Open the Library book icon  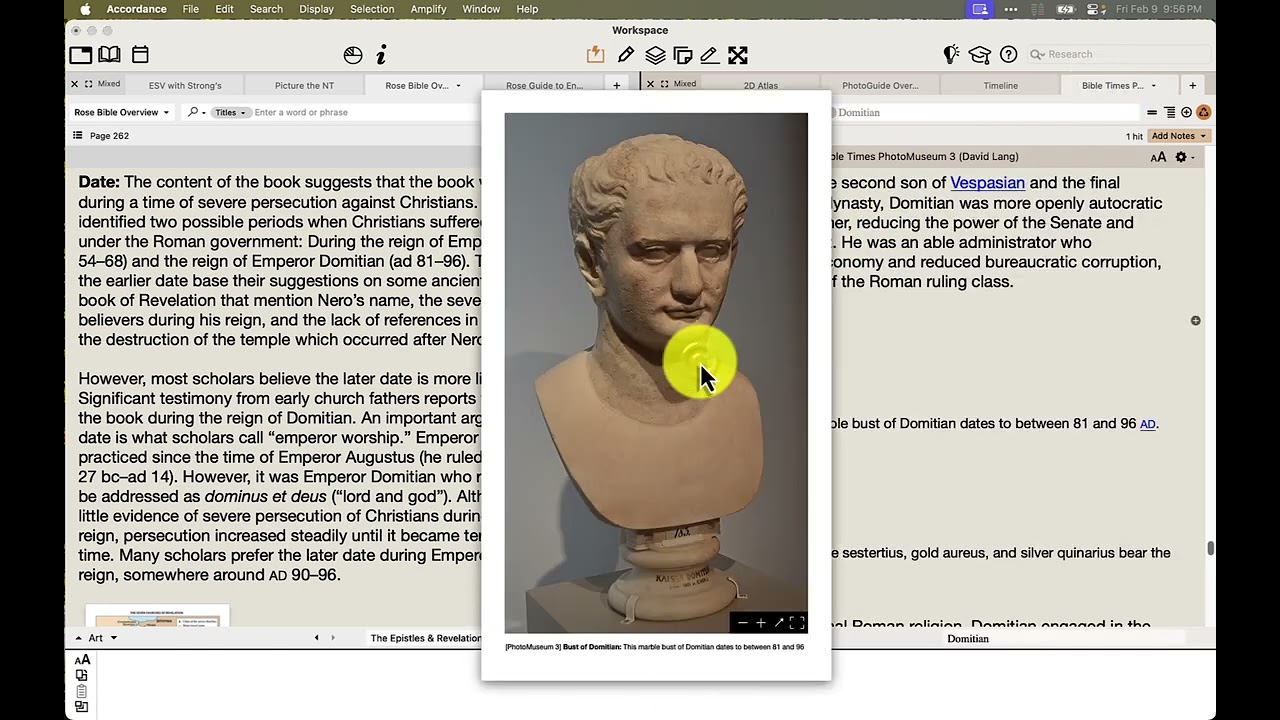point(110,55)
